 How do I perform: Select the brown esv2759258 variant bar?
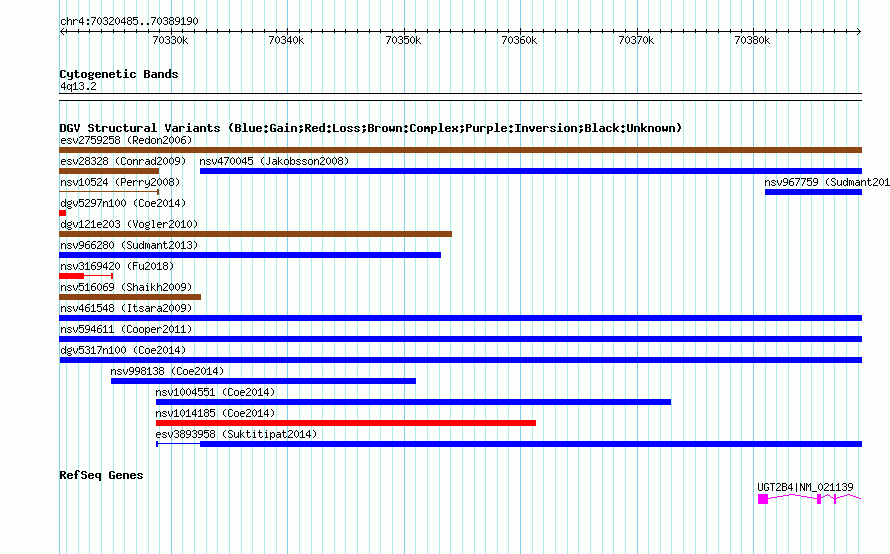pyautogui.click(x=460, y=150)
